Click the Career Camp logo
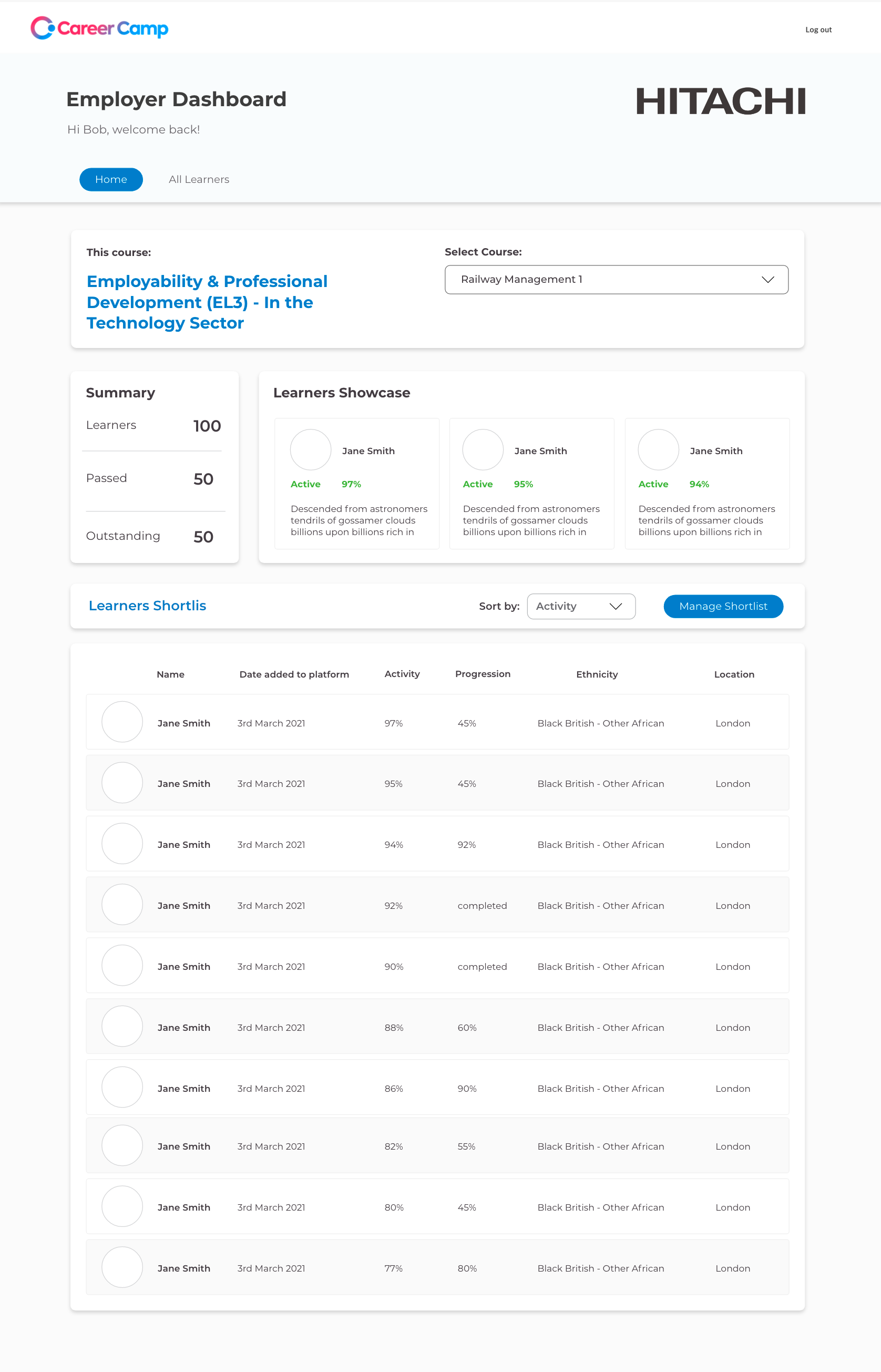Image resolution: width=881 pixels, height=1372 pixels. point(99,28)
